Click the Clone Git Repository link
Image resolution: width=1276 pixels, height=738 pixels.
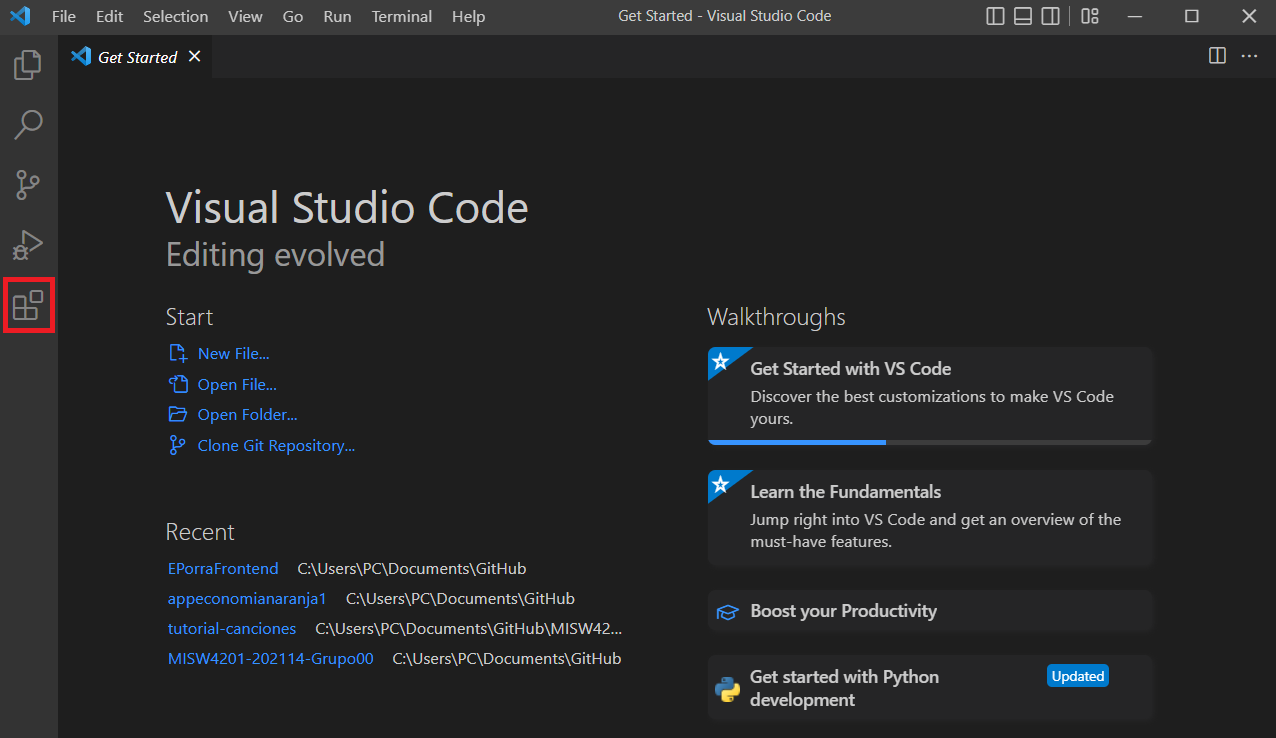pyautogui.click(x=276, y=446)
